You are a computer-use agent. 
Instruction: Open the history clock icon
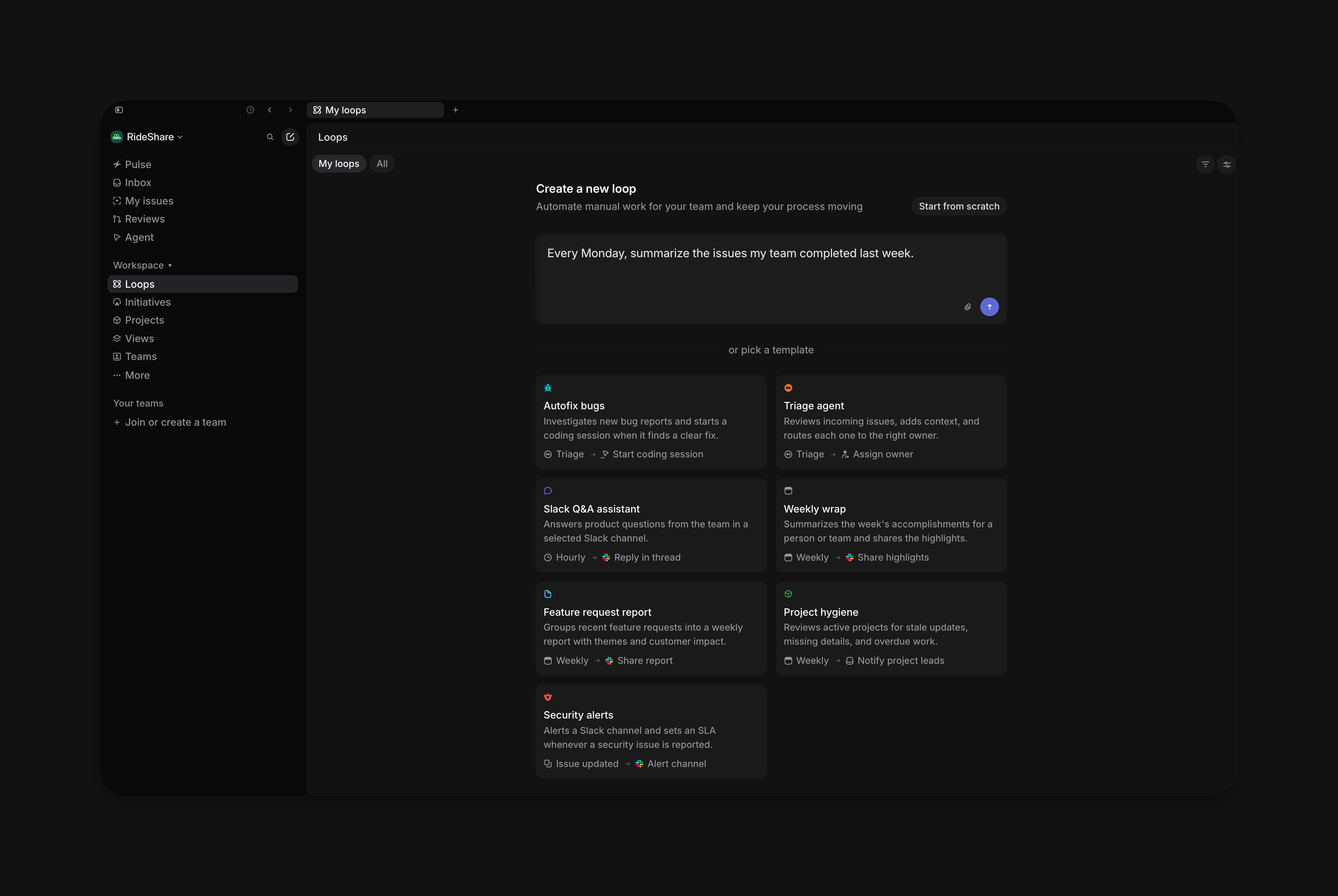pyautogui.click(x=250, y=110)
